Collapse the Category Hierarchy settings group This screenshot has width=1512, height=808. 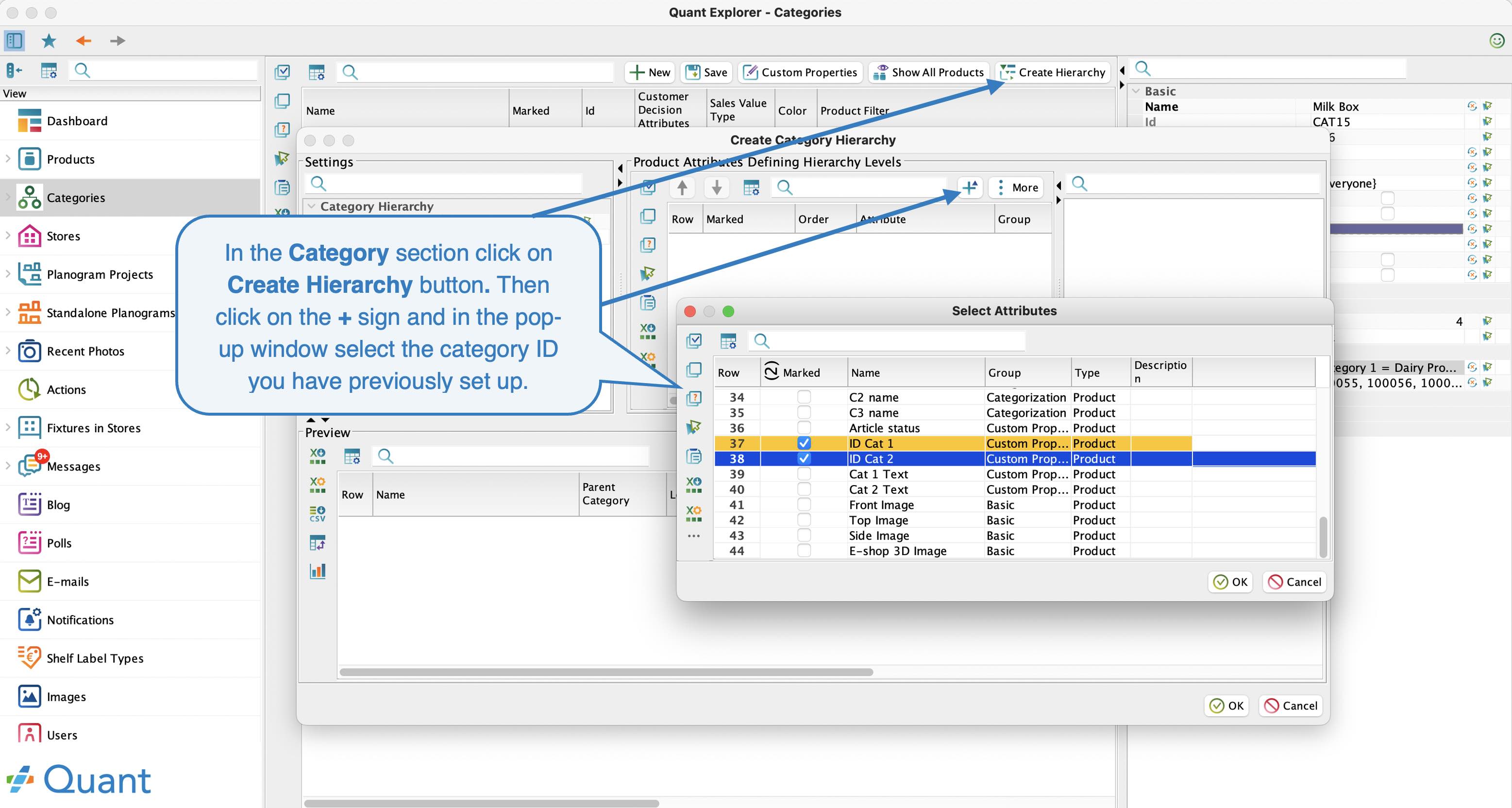tap(312, 206)
